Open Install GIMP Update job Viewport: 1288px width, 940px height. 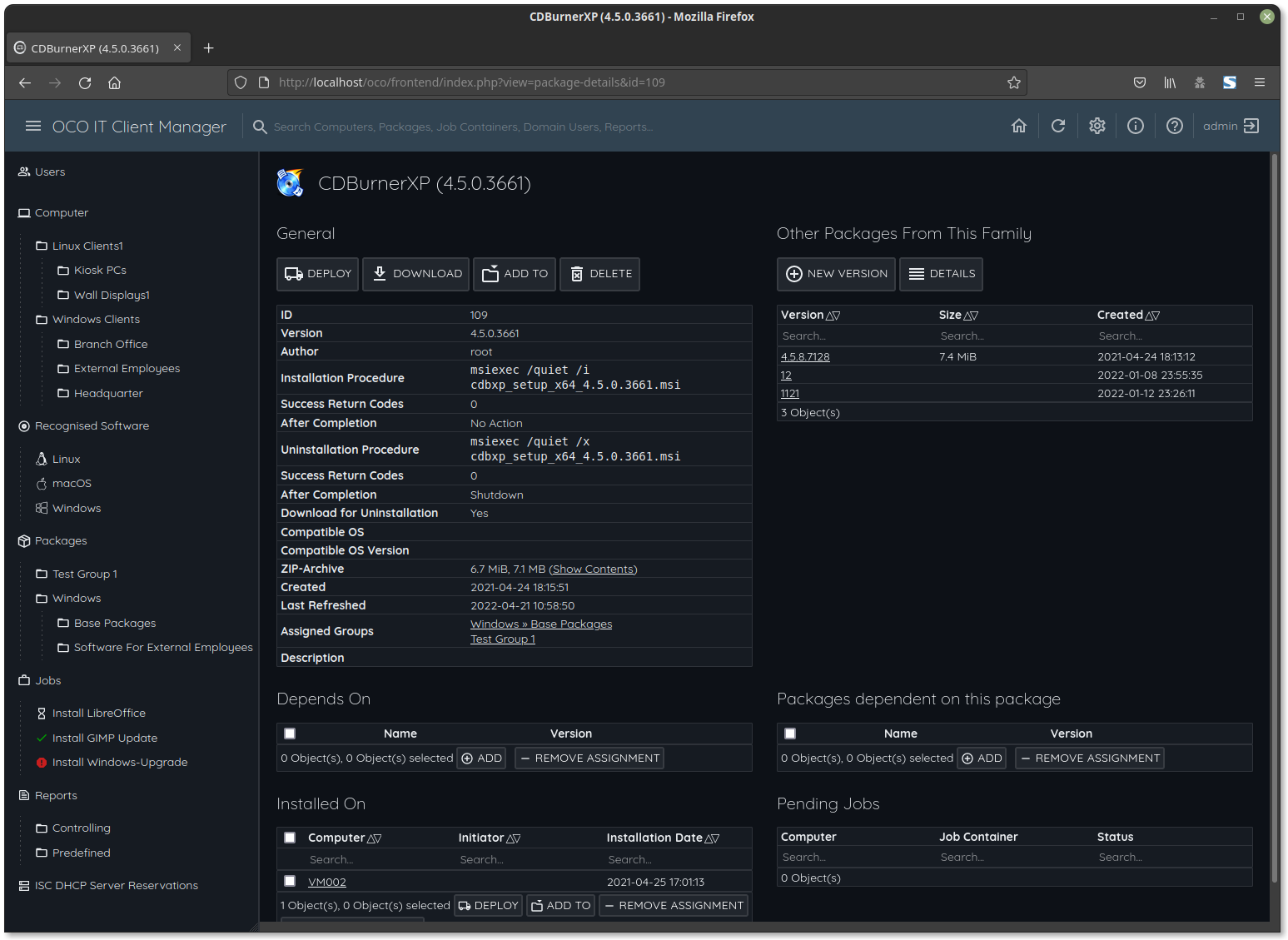click(x=105, y=738)
